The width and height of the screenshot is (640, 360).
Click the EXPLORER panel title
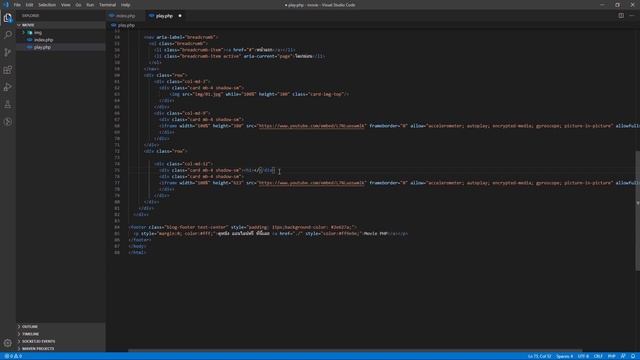pos(31,16)
